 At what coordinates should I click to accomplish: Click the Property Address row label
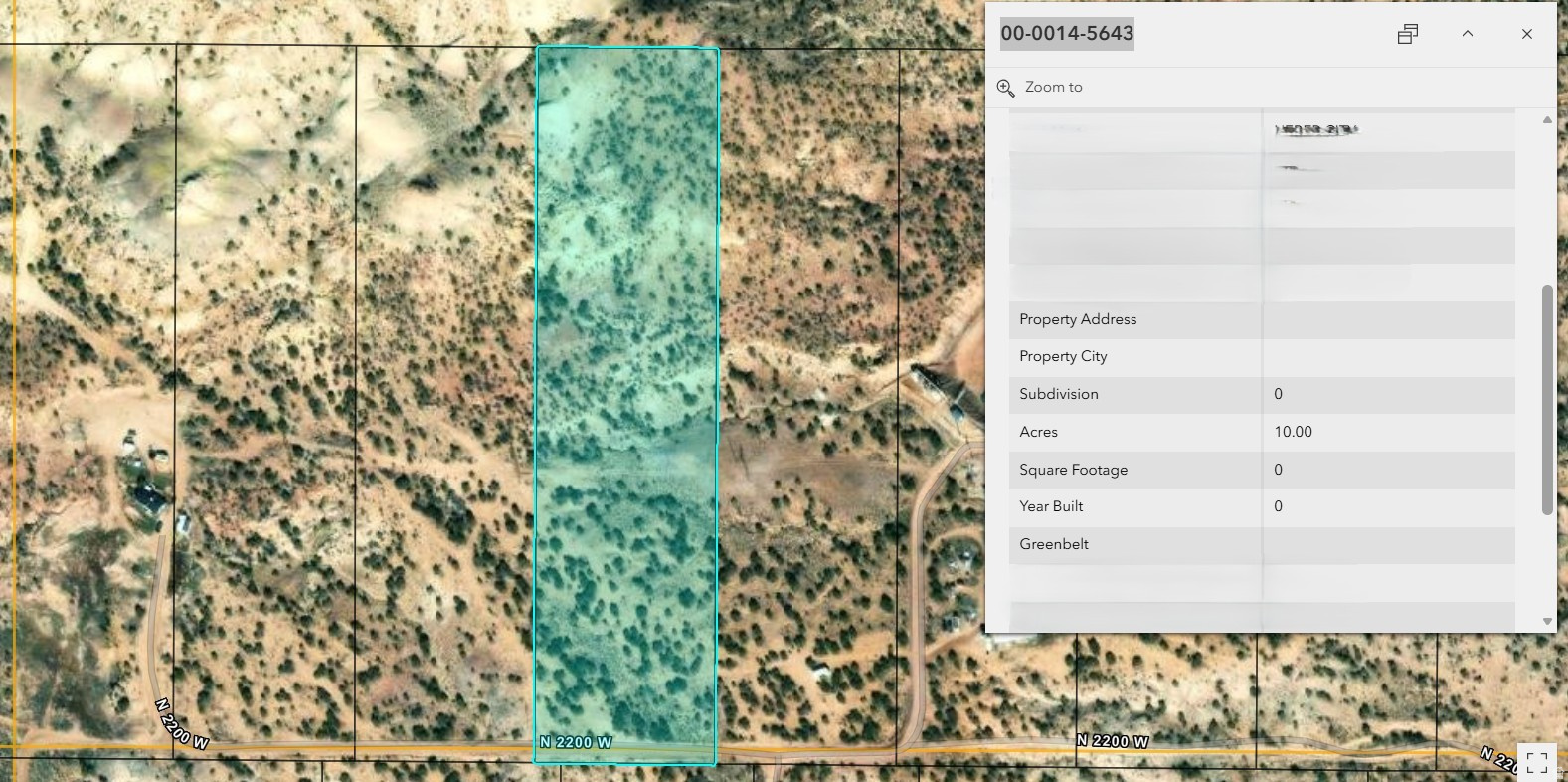1078,319
